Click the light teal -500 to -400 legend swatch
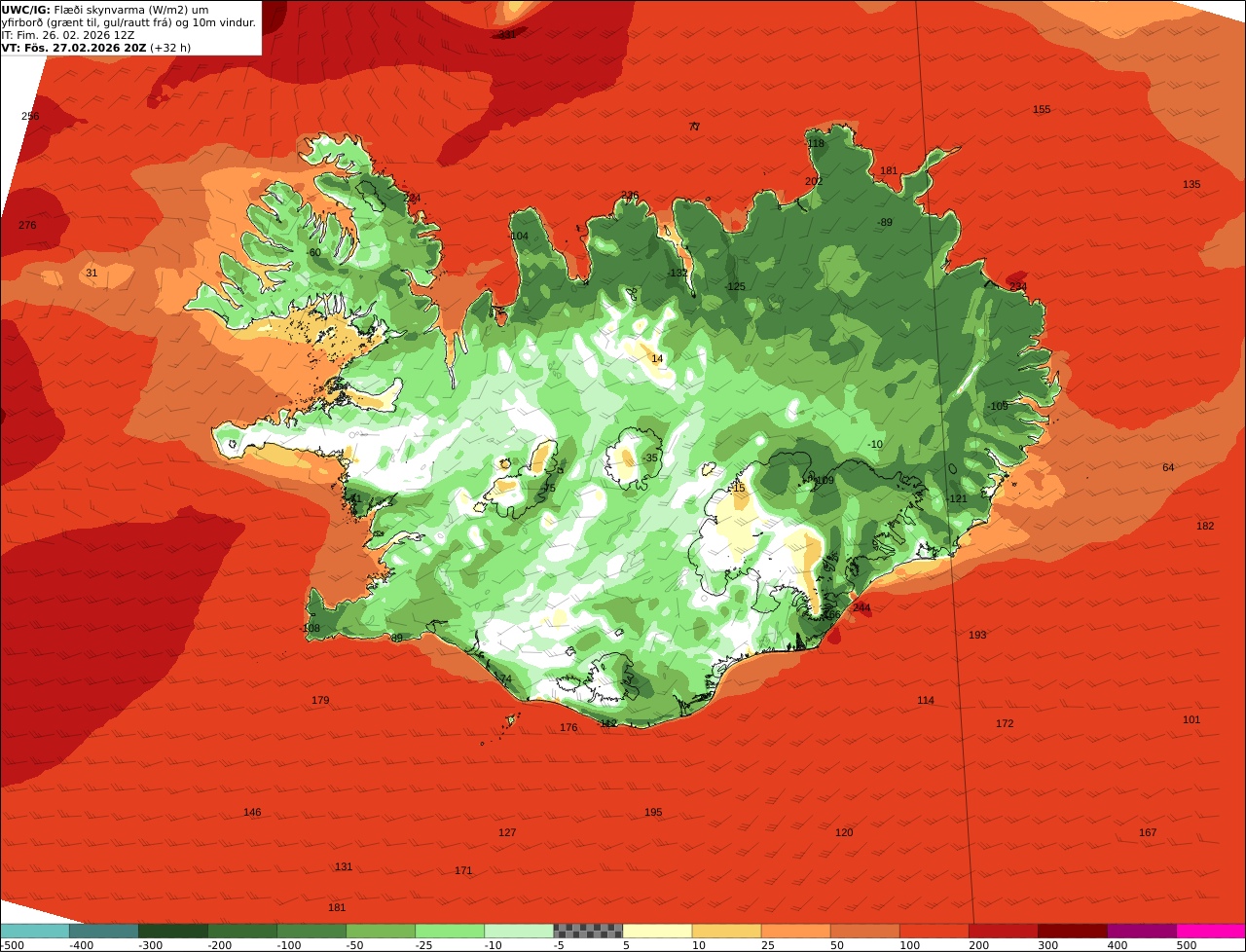This screenshot has width=1246, height=952. (x=34, y=931)
